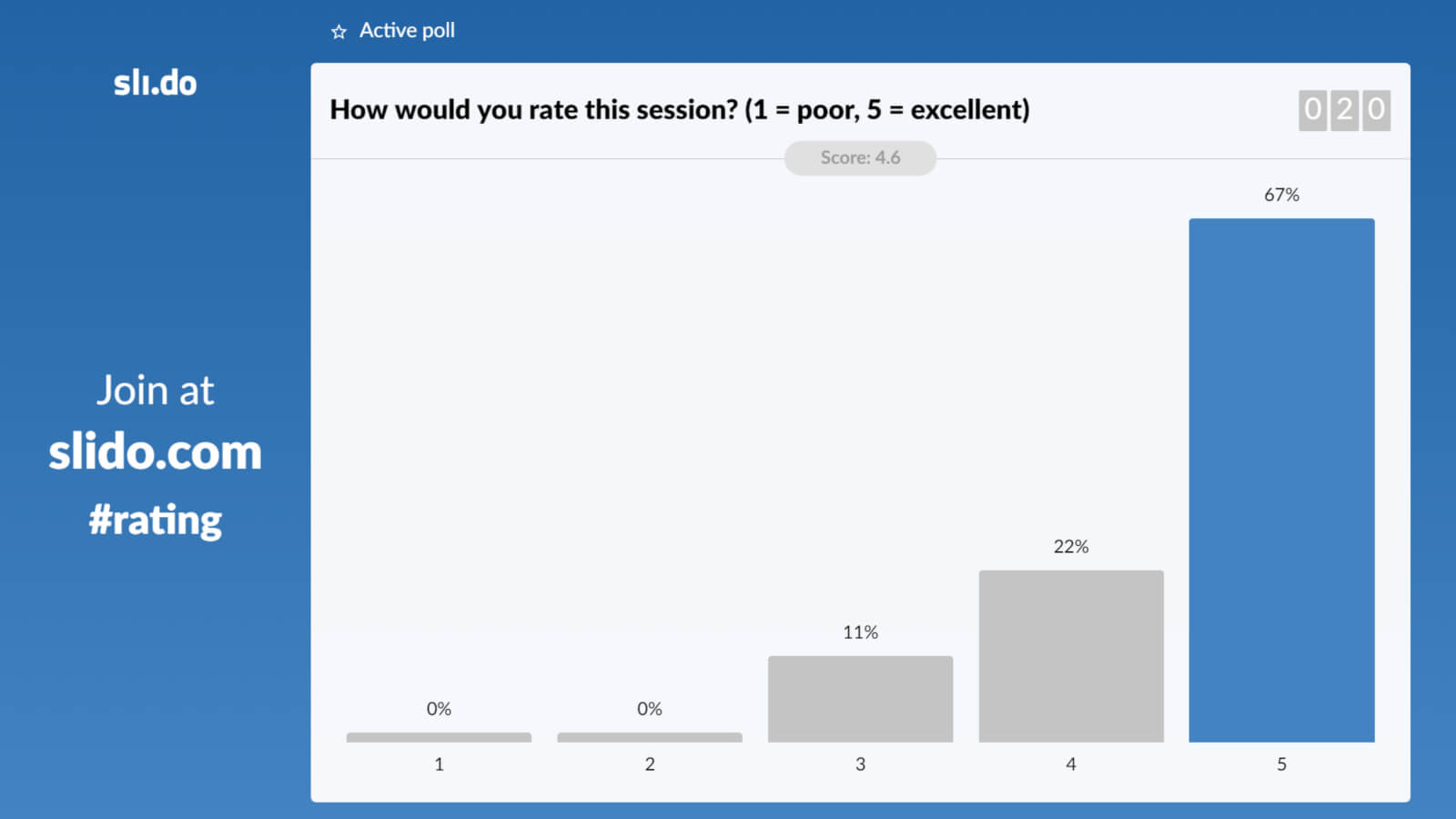Click the flat bar for rating 1
This screenshot has width=1456, height=819.
439,737
